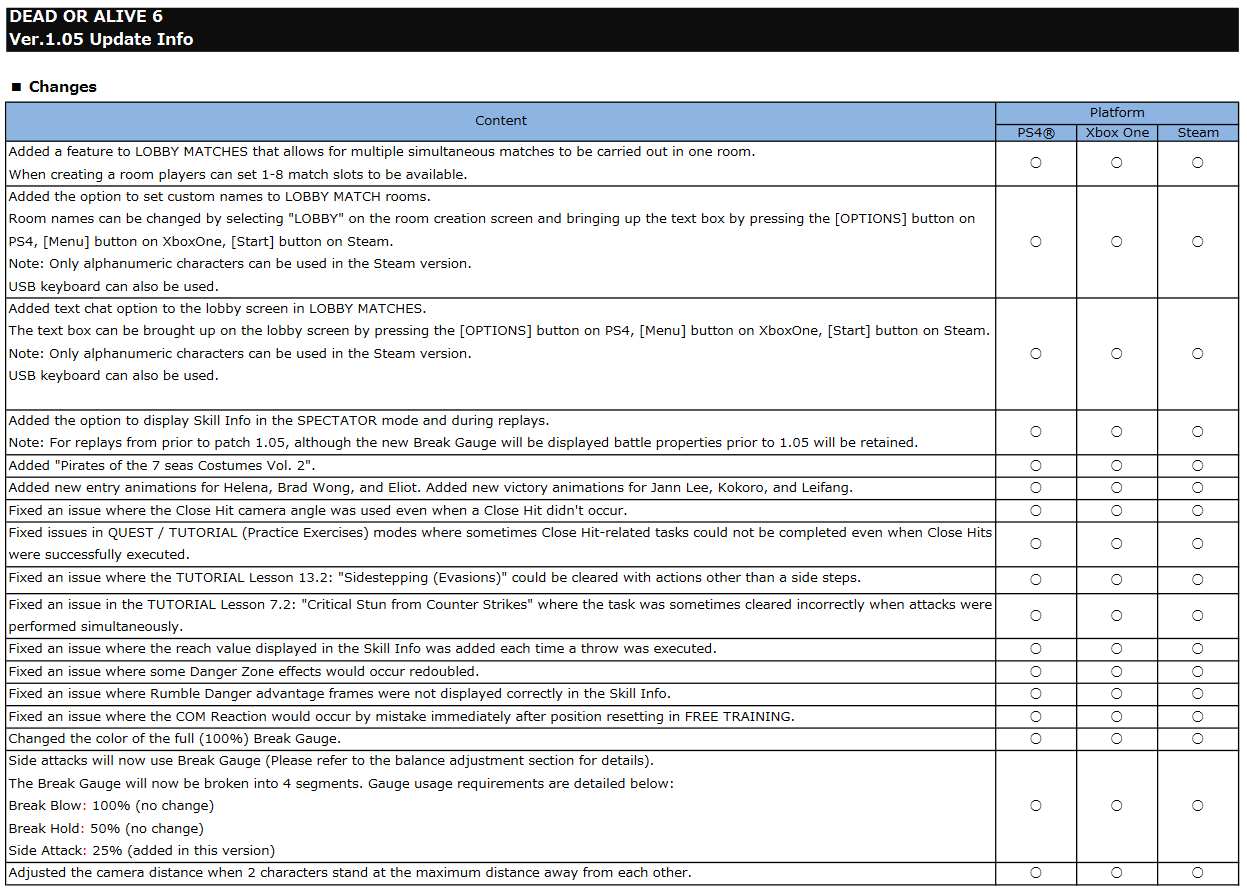Click the "Side Attack: 25%" line

141,851
